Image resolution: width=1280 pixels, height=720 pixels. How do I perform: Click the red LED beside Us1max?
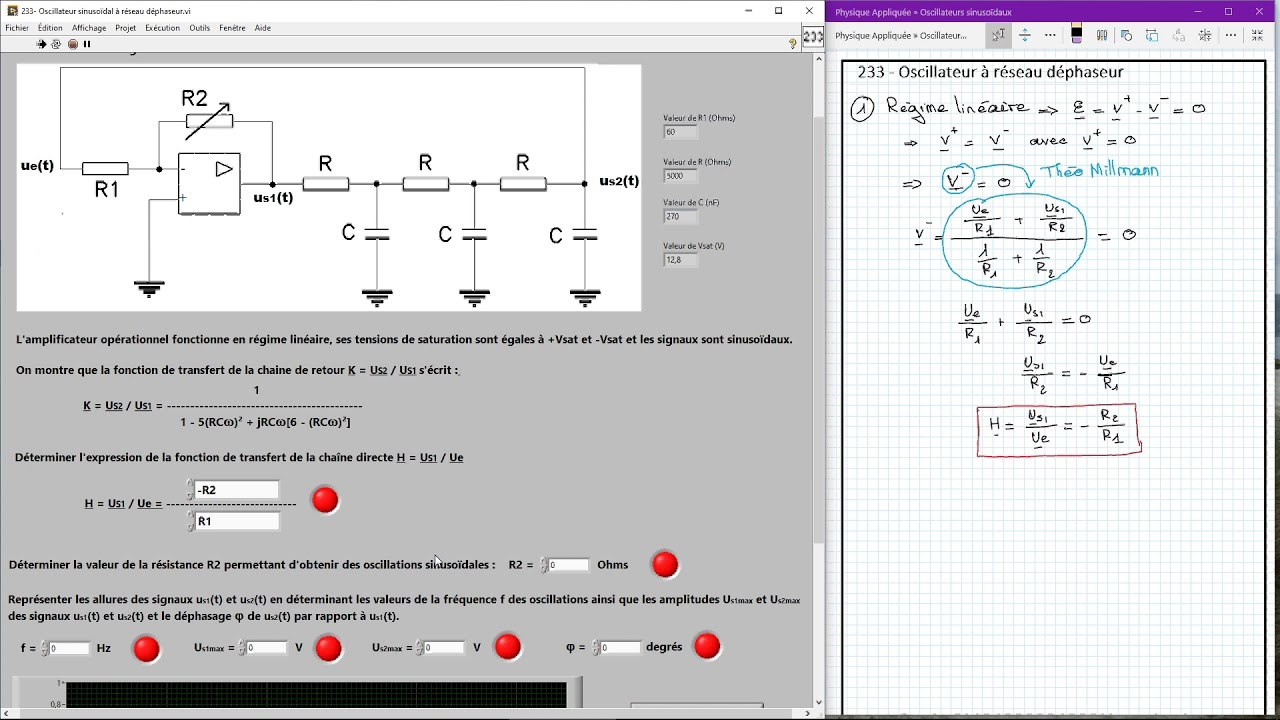[328, 649]
